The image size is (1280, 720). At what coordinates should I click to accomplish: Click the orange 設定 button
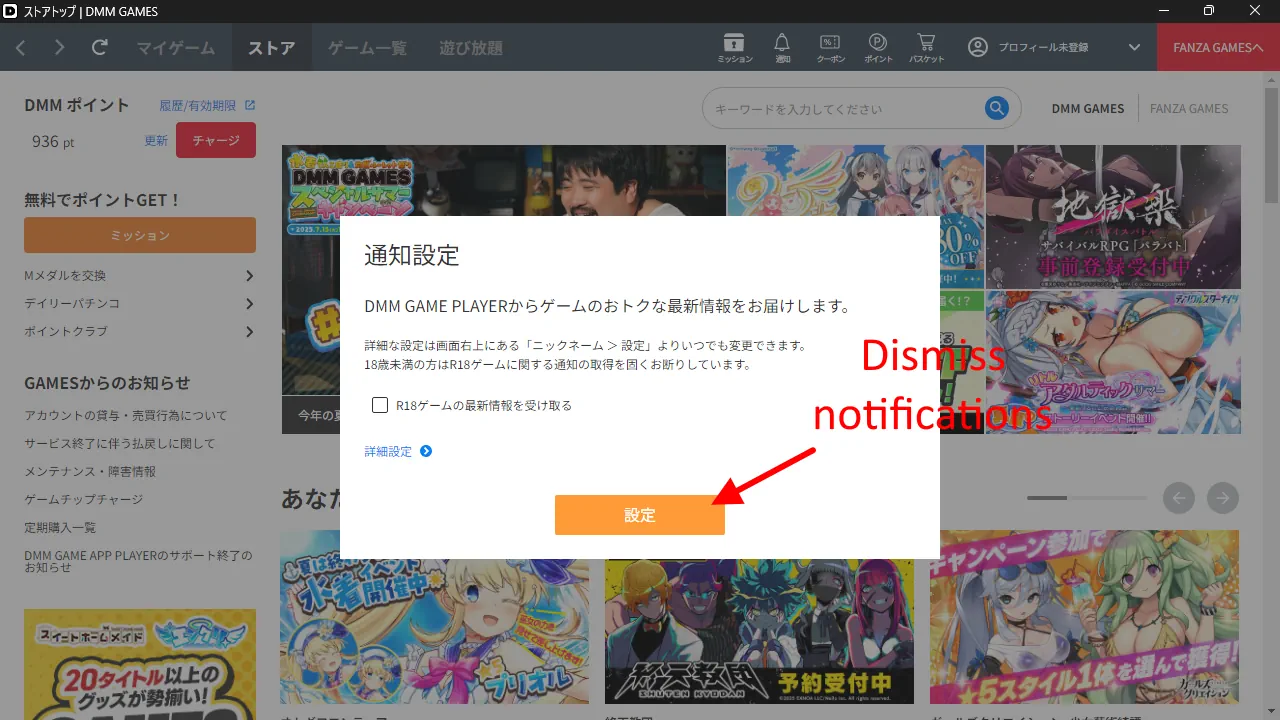click(x=640, y=515)
